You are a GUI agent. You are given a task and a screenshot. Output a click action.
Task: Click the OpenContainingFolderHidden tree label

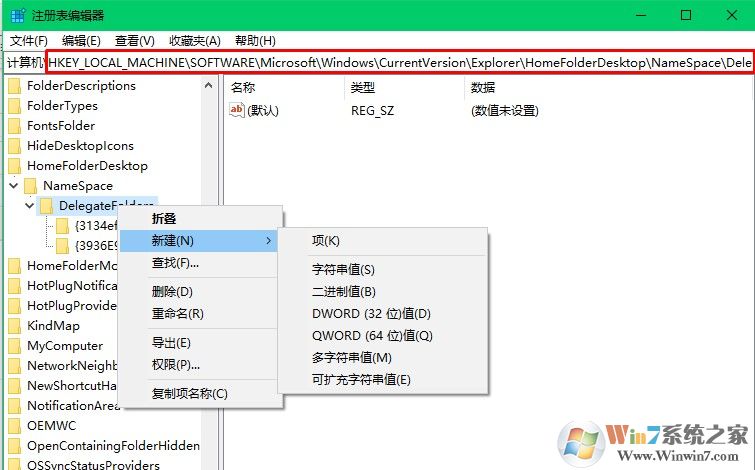point(113,446)
